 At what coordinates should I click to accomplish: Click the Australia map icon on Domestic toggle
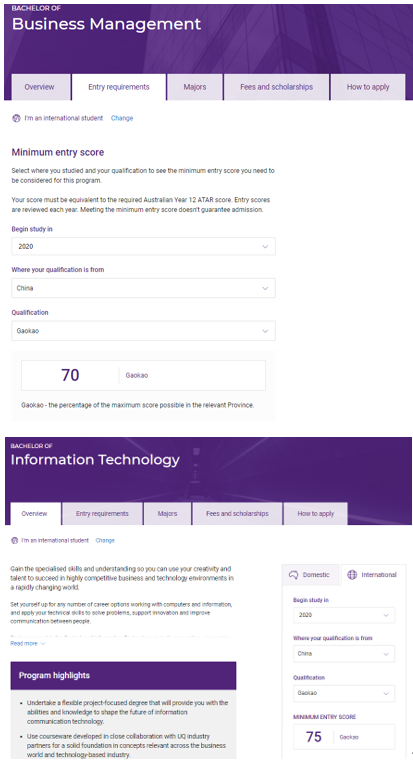point(293,575)
